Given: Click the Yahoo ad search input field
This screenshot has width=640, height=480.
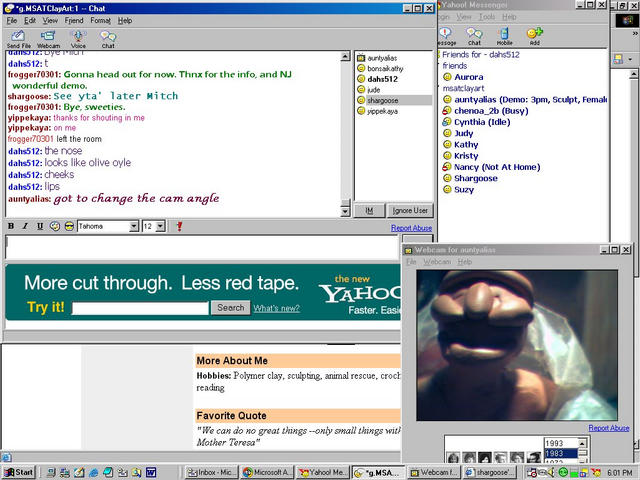Looking at the screenshot, I should coord(140,308).
